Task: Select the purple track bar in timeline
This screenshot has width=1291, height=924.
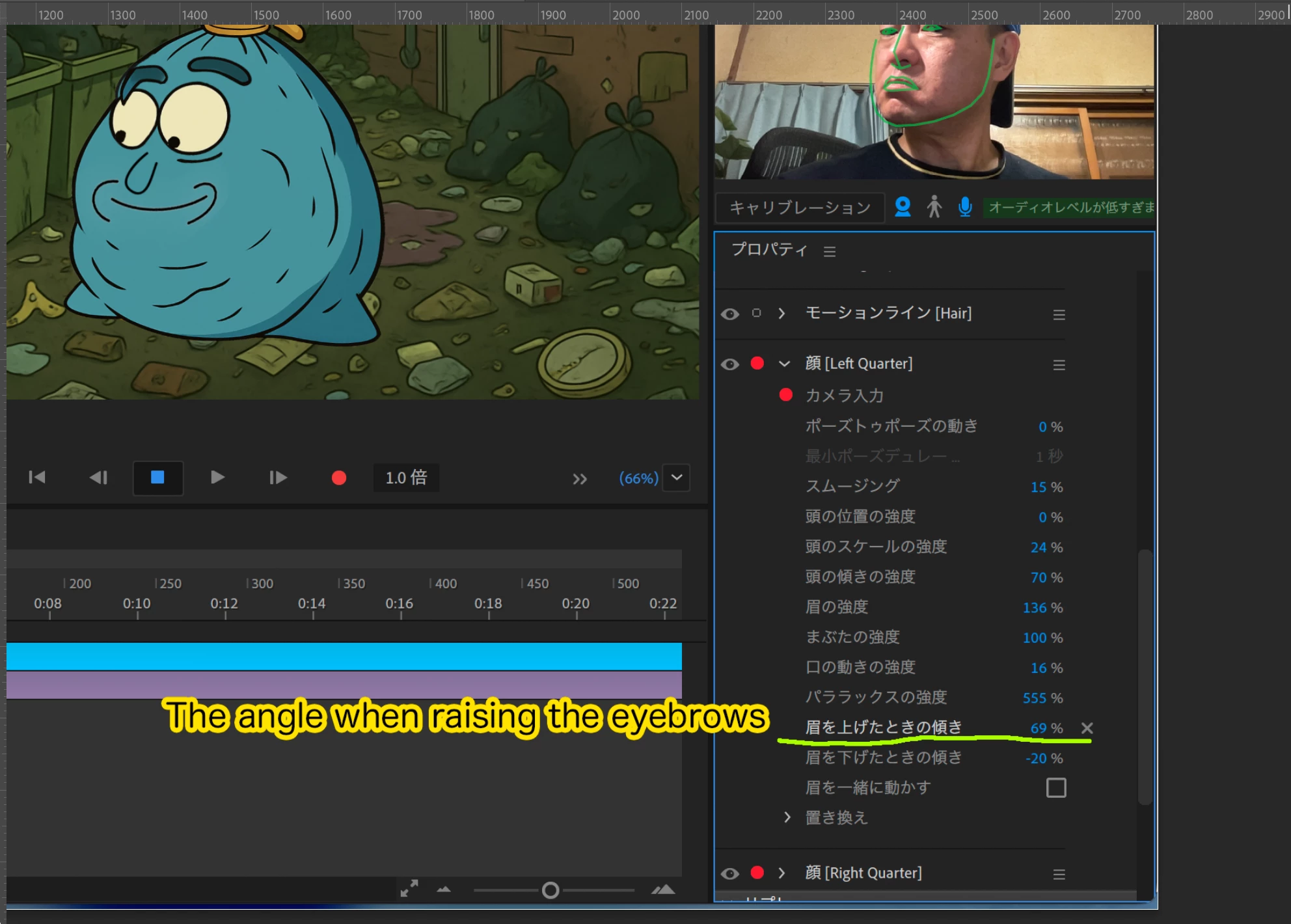Action: [x=344, y=685]
